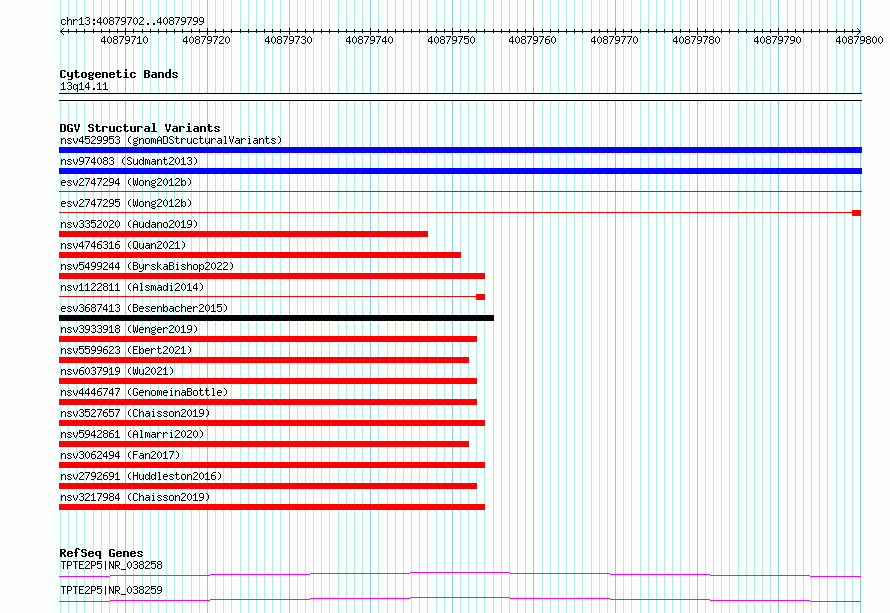Click nsv3217984 Chaisson2019 label
890x613 pixels.
tap(135, 497)
